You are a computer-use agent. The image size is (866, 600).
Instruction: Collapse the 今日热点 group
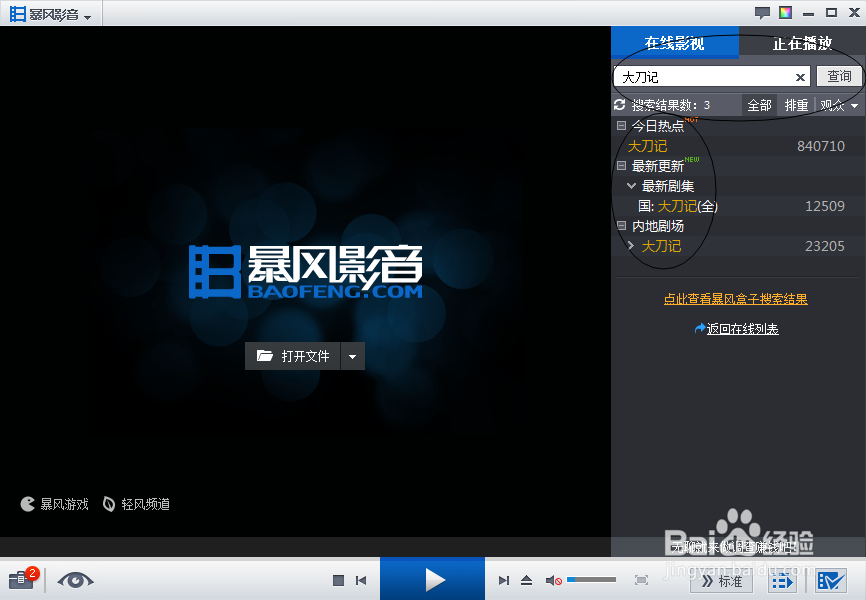[x=621, y=125]
